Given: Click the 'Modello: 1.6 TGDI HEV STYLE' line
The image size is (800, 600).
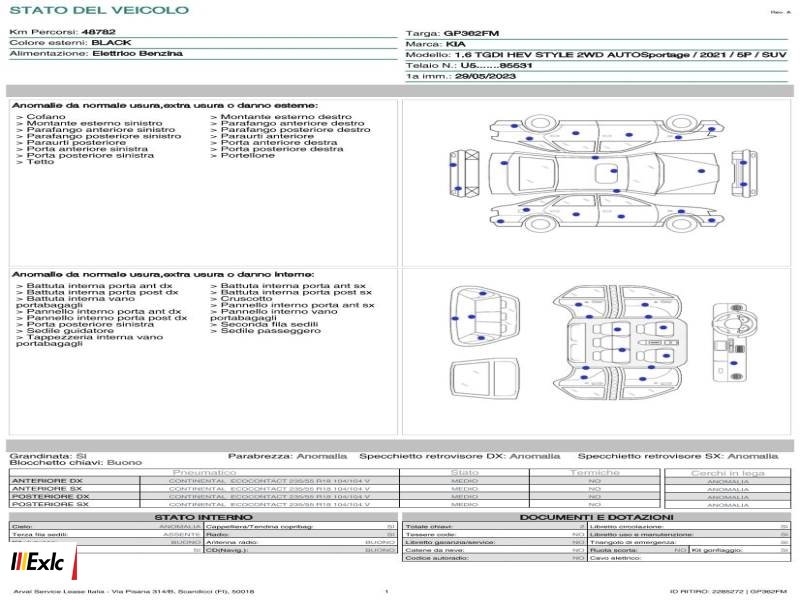Looking at the screenshot, I should (x=596, y=55).
